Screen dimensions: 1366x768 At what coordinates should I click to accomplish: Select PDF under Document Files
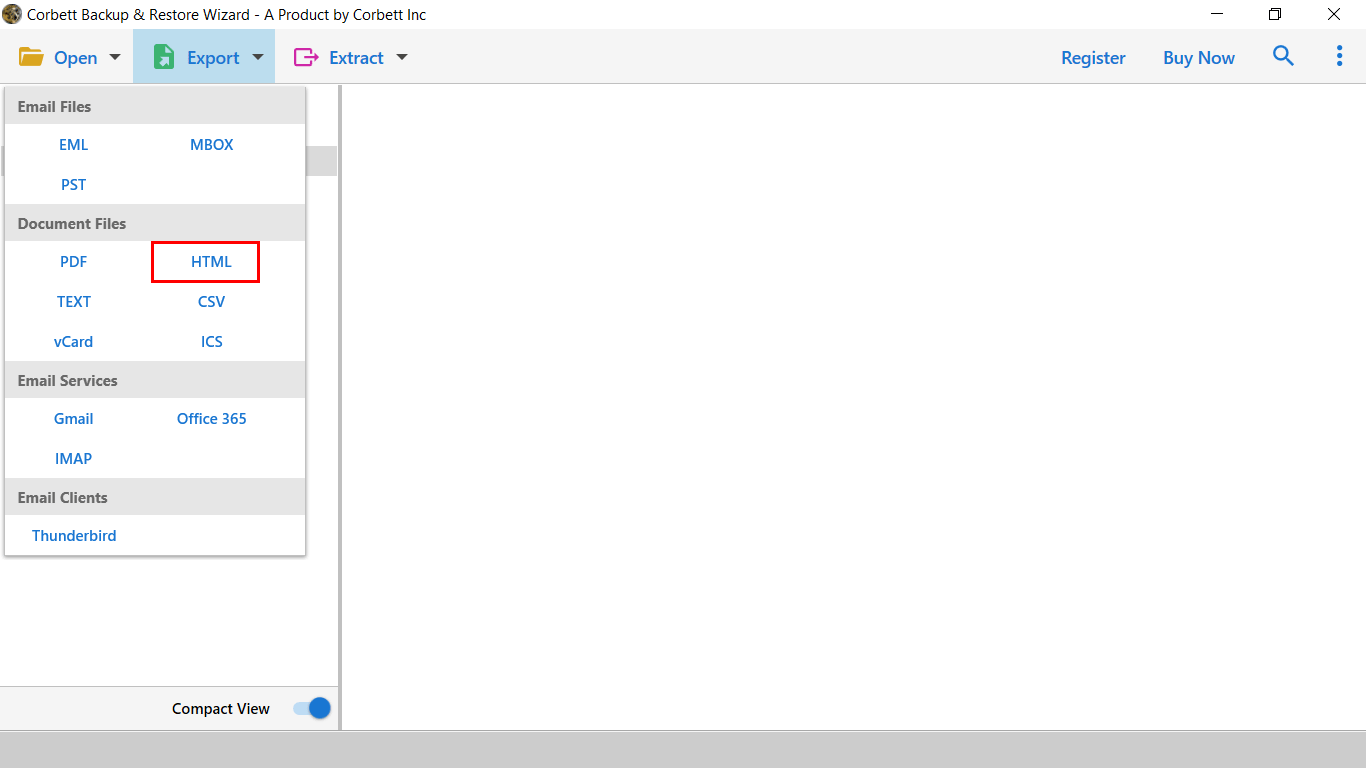[73, 262]
